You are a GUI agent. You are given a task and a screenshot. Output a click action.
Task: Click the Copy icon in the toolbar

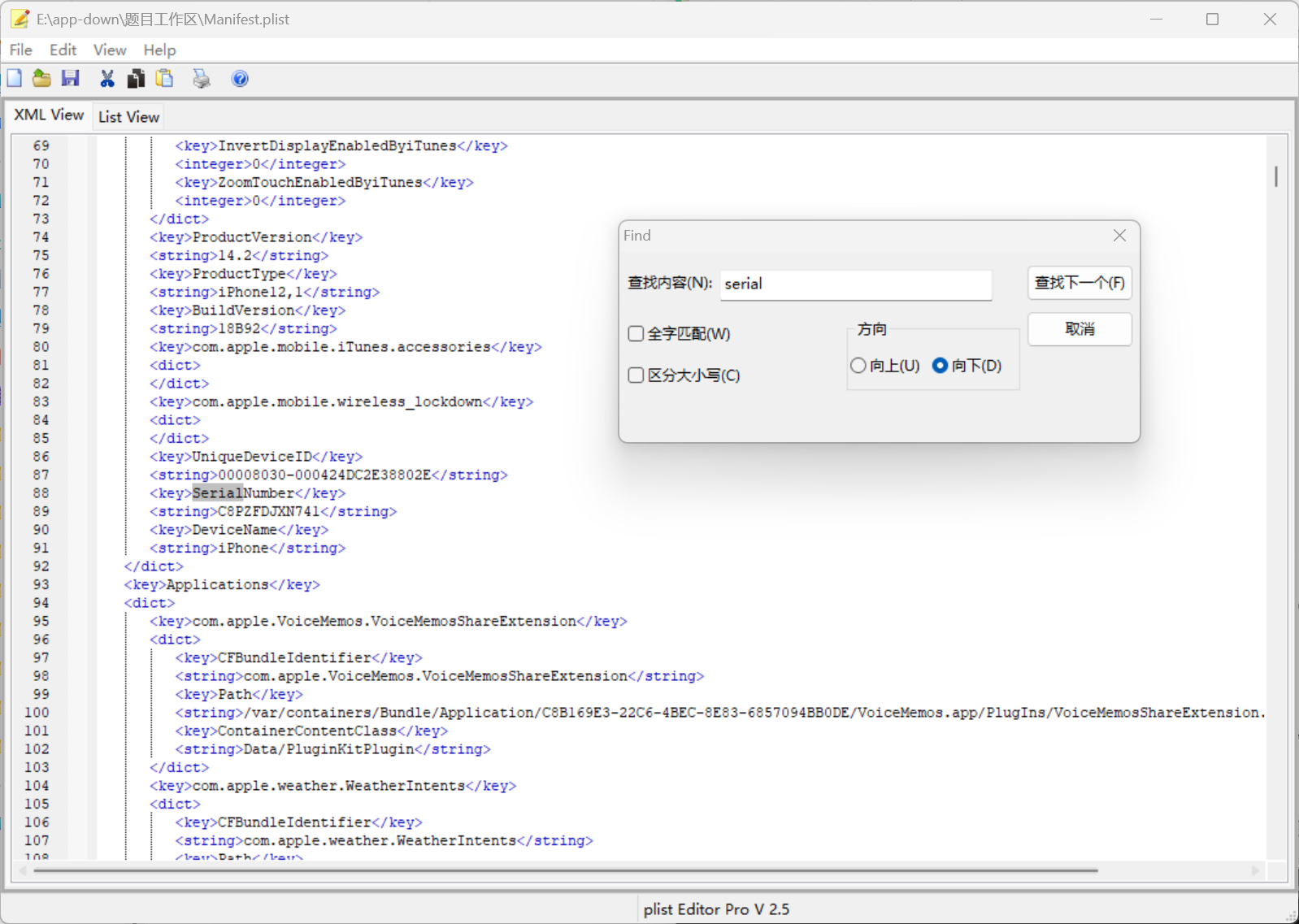point(136,79)
